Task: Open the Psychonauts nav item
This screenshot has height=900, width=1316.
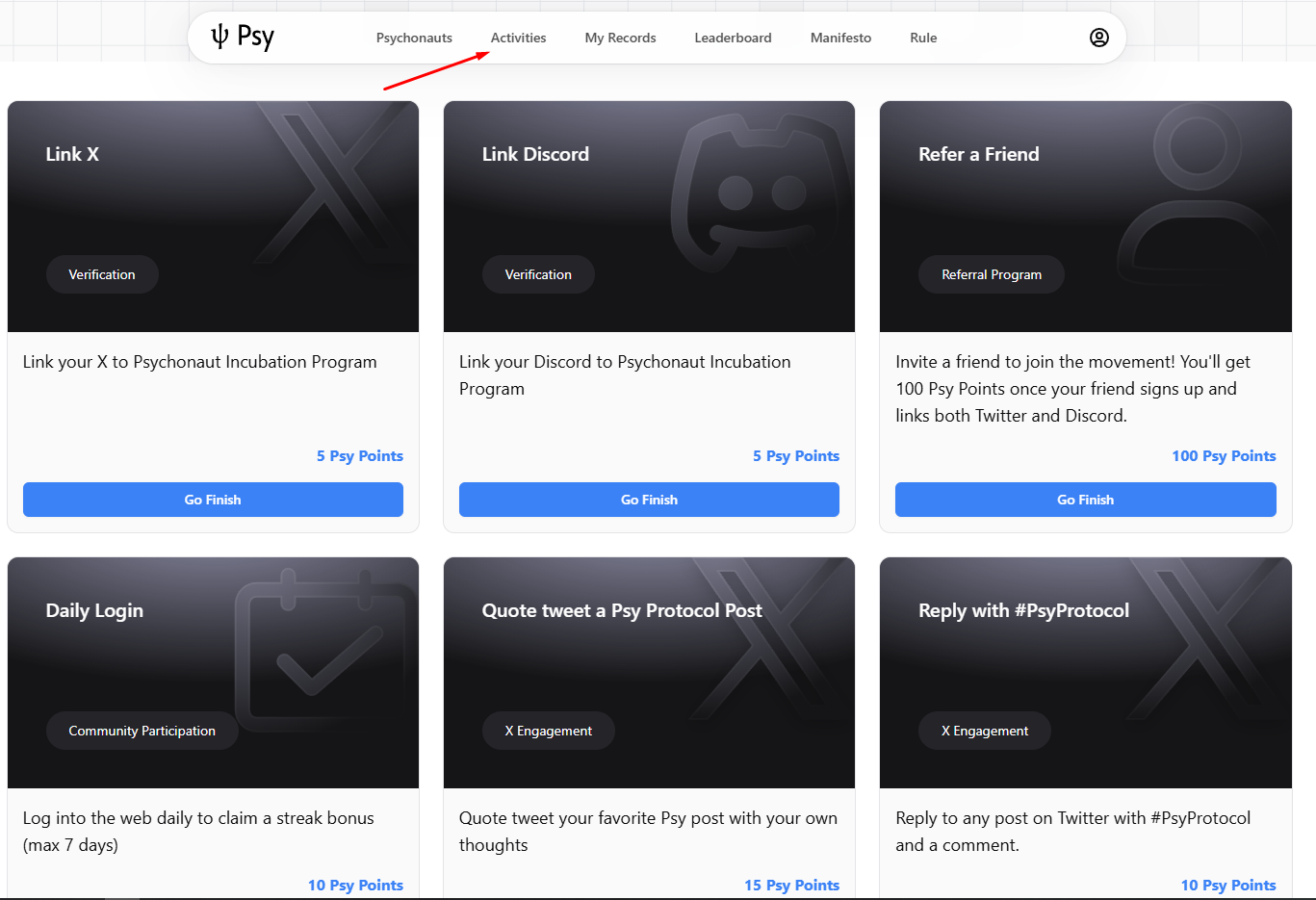Action: [x=414, y=39]
